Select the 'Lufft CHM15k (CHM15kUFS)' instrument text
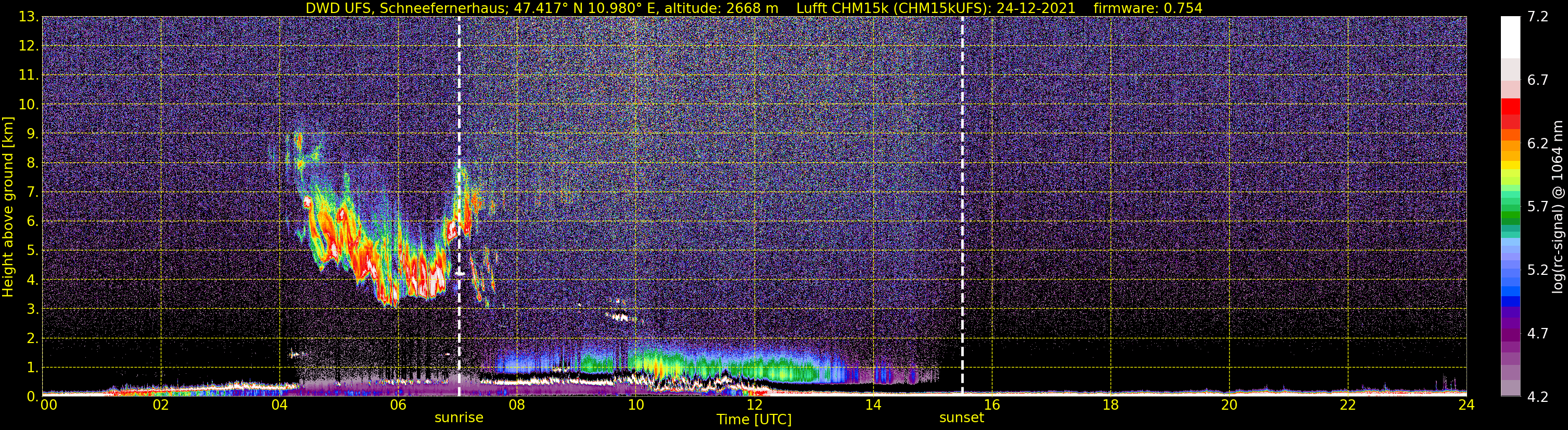The image size is (1568, 430). (x=893, y=8)
